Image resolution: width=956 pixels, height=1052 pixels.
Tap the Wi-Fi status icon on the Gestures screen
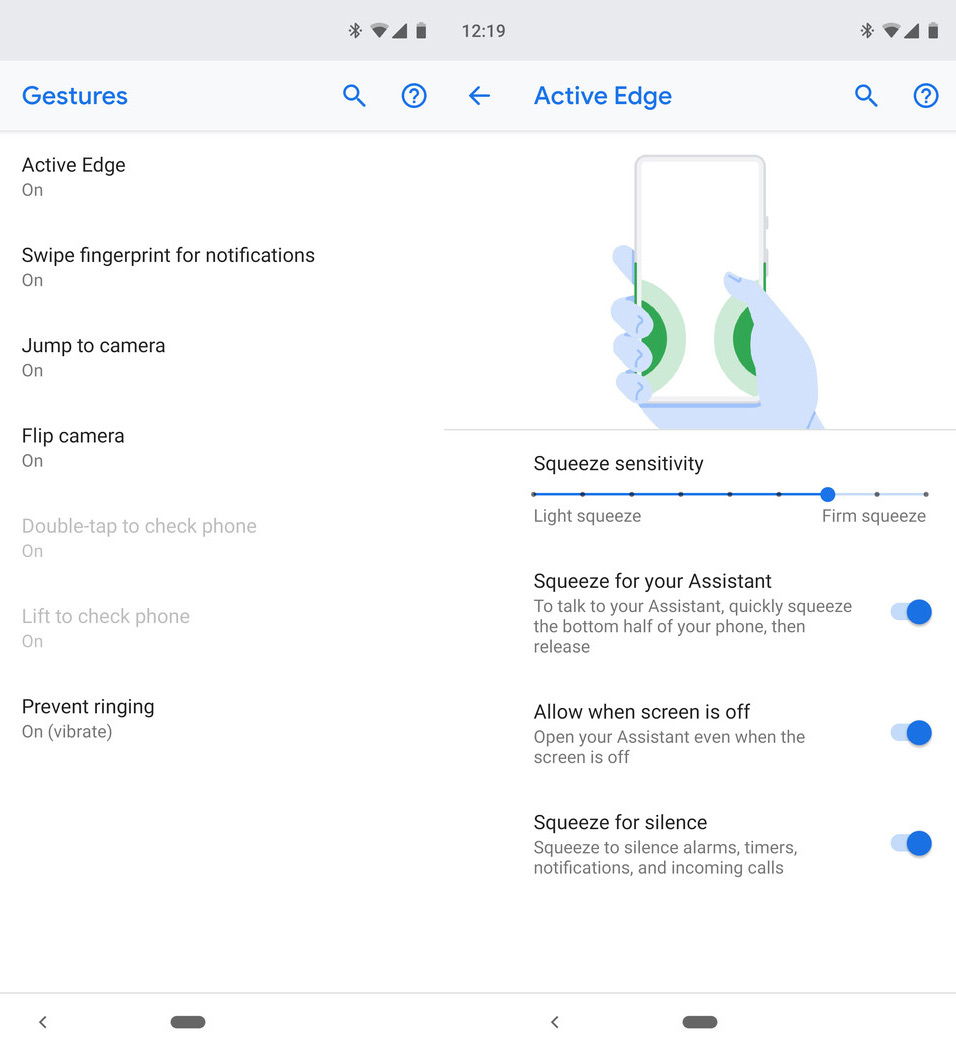pos(379,30)
